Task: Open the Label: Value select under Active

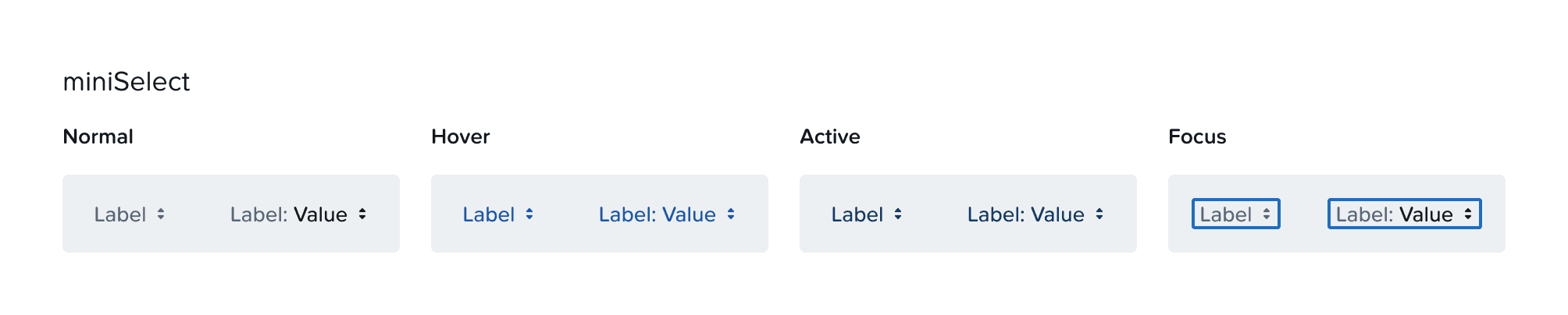Action: click(1025, 214)
